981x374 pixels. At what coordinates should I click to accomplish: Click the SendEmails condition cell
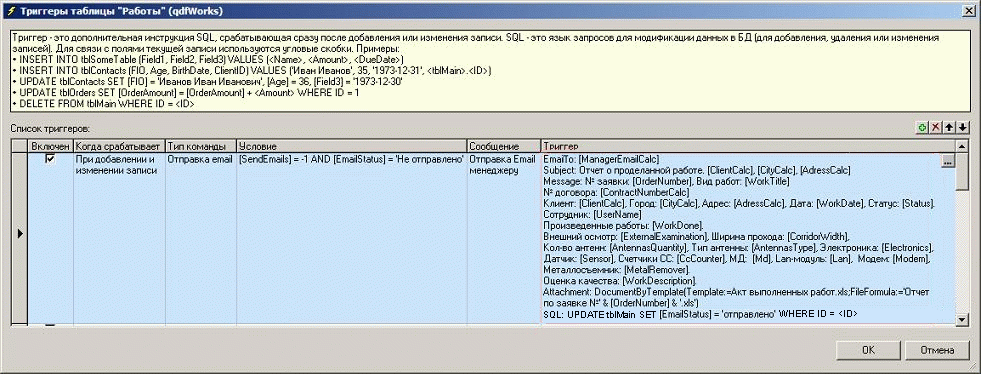tap(352, 238)
